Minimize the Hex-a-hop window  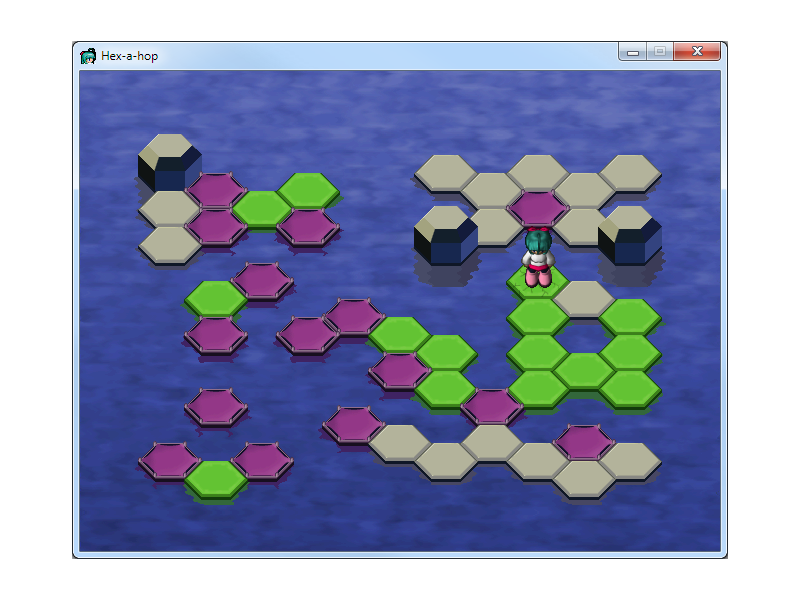click(632, 52)
